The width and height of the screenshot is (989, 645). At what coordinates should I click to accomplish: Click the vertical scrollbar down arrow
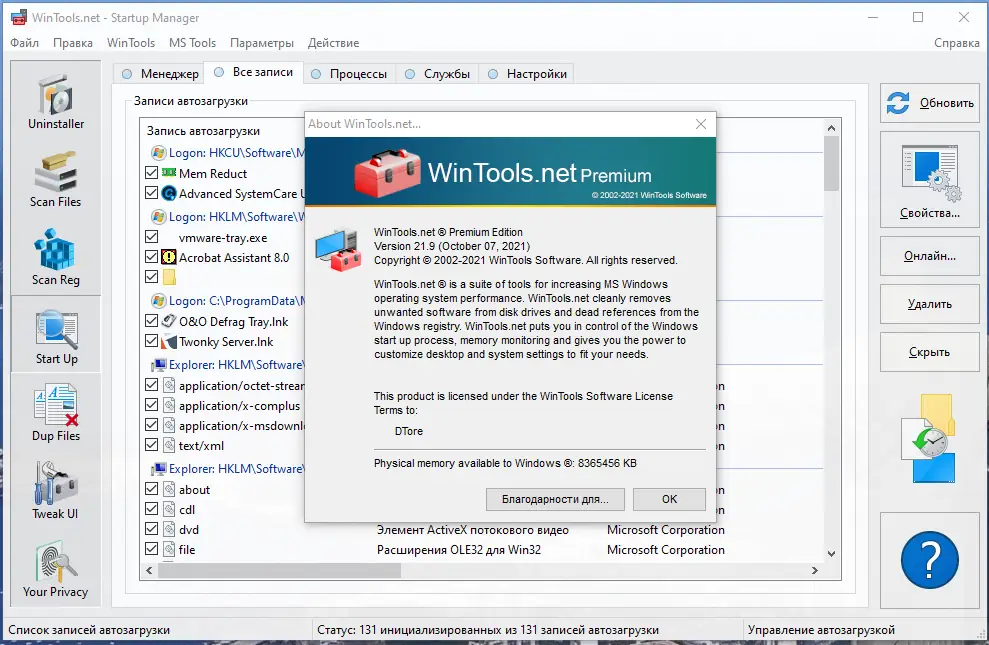[x=831, y=554]
